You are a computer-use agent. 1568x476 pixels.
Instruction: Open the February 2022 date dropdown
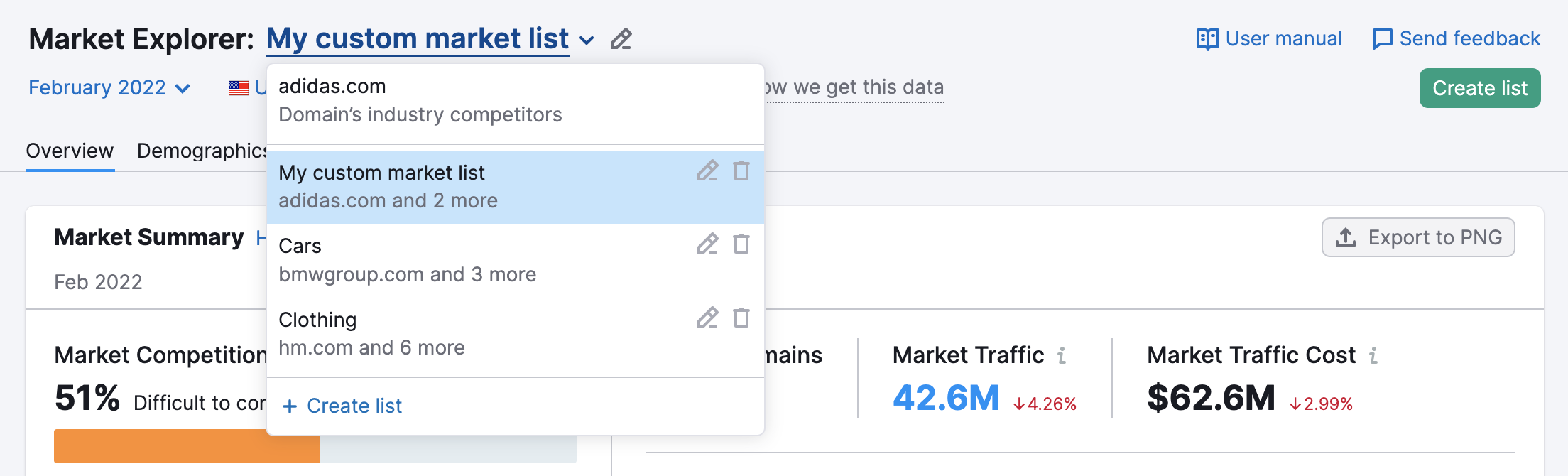[x=109, y=87]
